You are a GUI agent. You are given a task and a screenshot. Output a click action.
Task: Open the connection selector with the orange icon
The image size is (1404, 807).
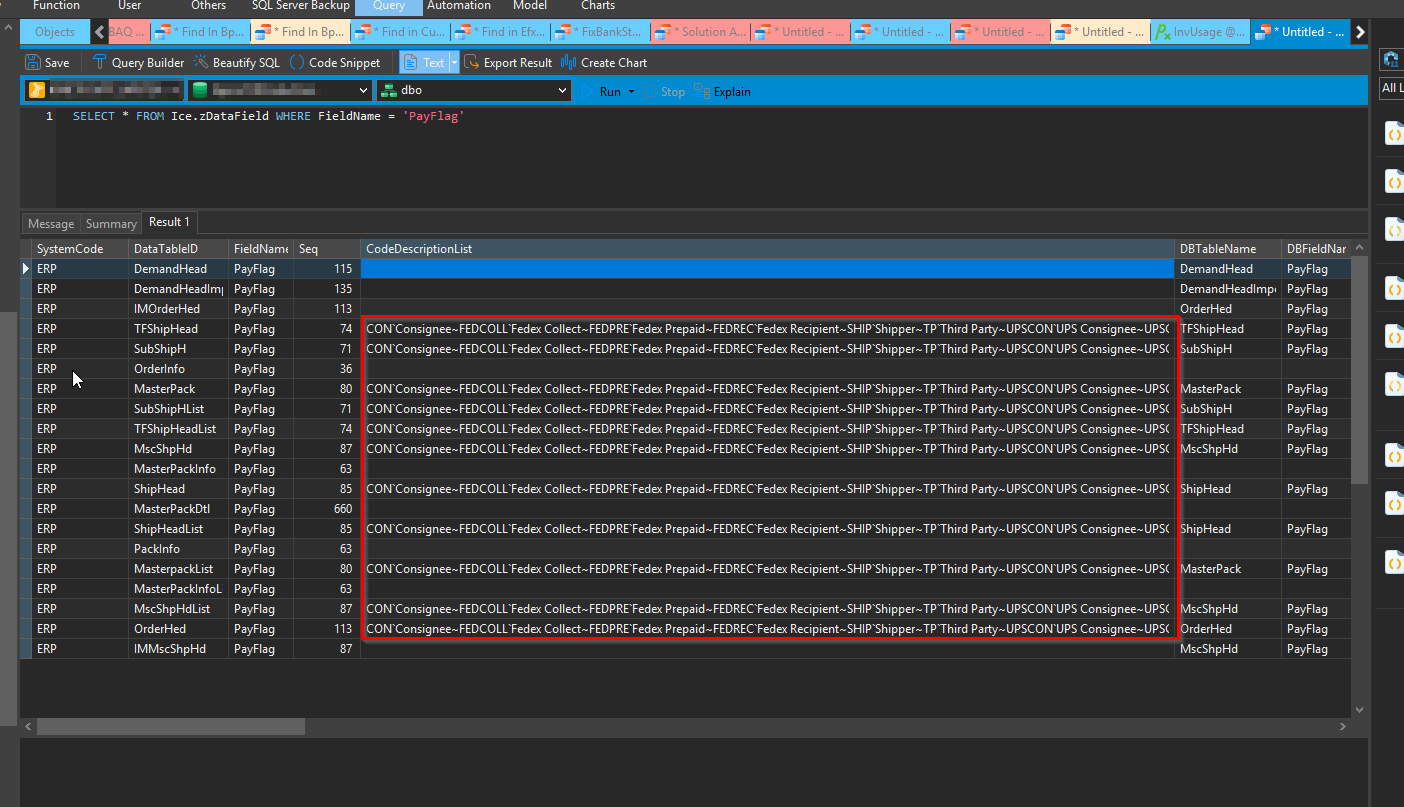[x=104, y=90]
